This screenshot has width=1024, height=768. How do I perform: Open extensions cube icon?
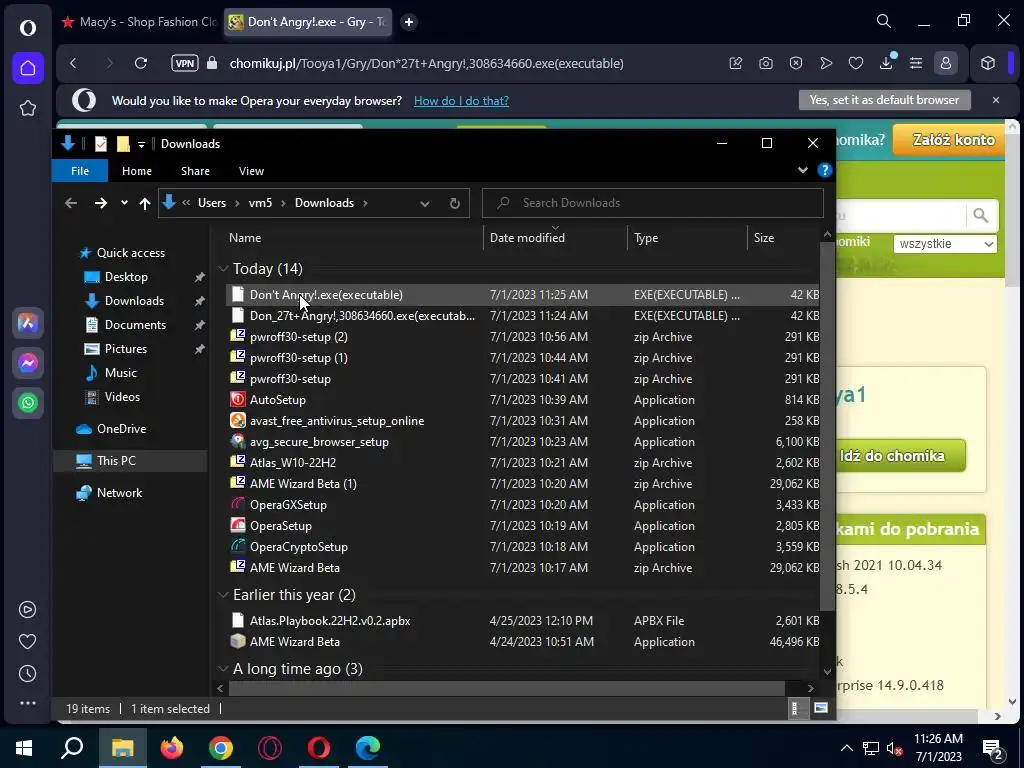click(x=987, y=63)
